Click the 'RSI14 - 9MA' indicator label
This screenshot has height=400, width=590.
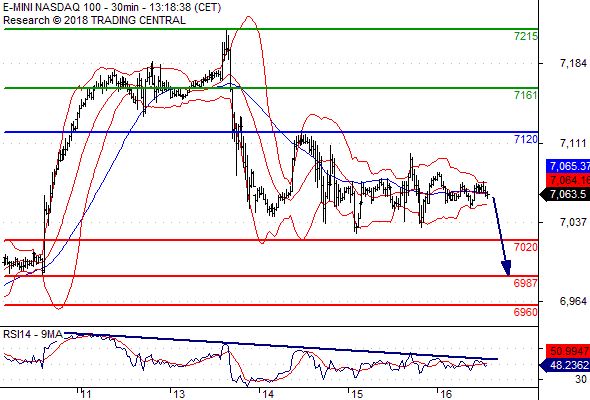[x=33, y=334]
